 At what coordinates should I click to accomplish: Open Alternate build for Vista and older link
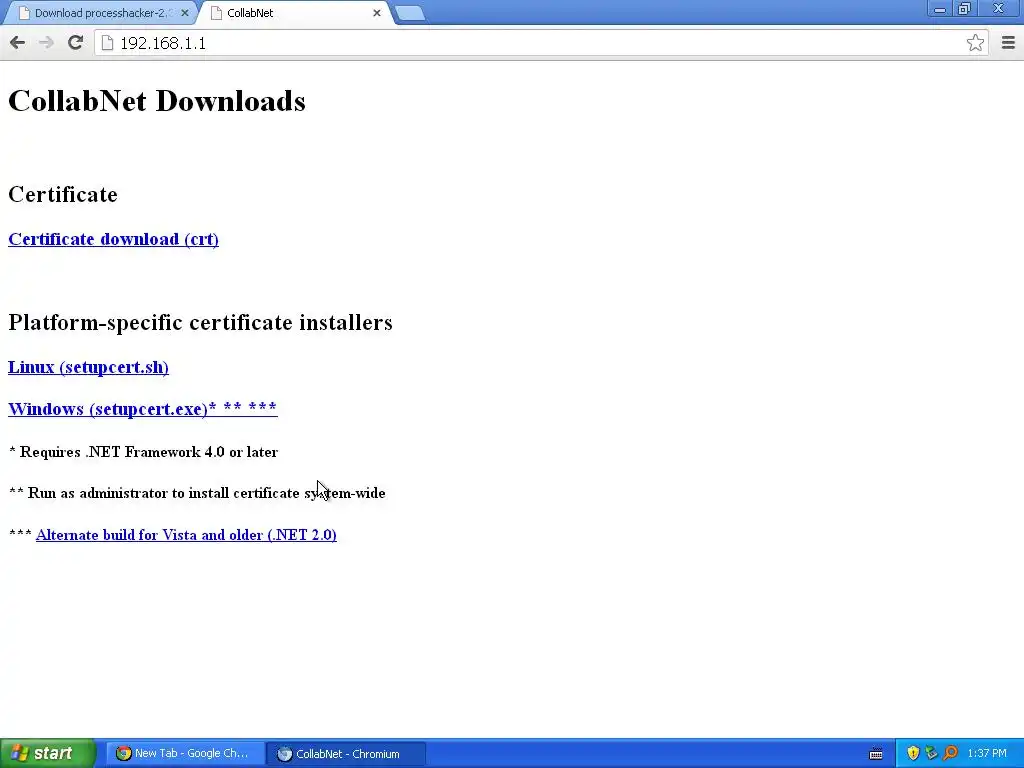[186, 535]
